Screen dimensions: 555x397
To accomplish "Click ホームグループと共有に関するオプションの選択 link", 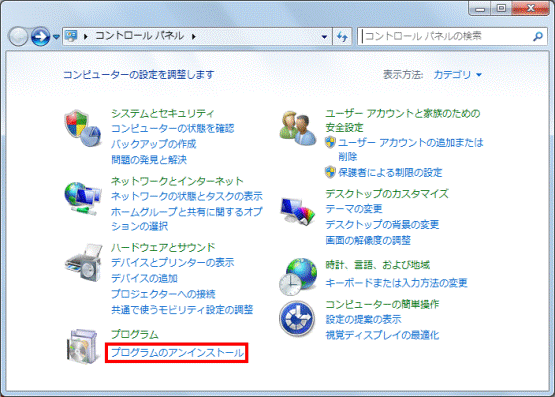I will pos(187,219).
